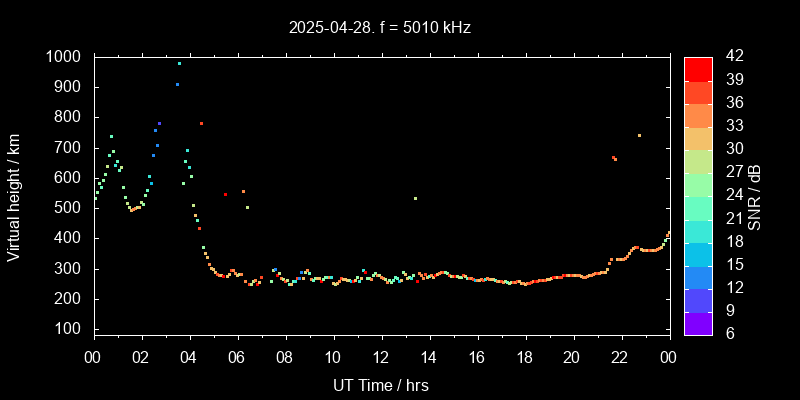The width and height of the screenshot is (800, 400).
Task: Select the blue colorbar band between 12 and 15
Action: pos(698,277)
